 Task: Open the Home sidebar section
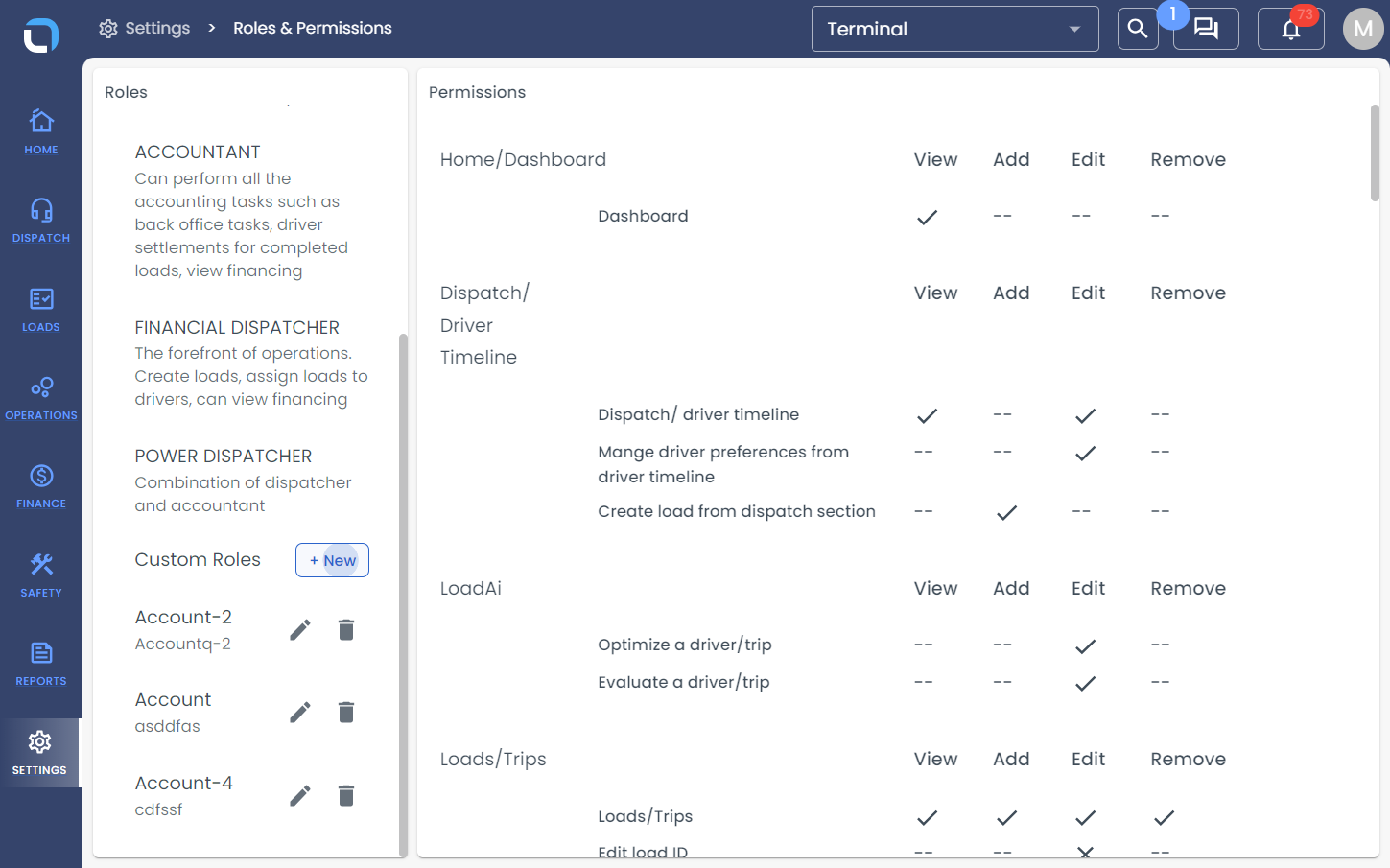click(x=41, y=132)
